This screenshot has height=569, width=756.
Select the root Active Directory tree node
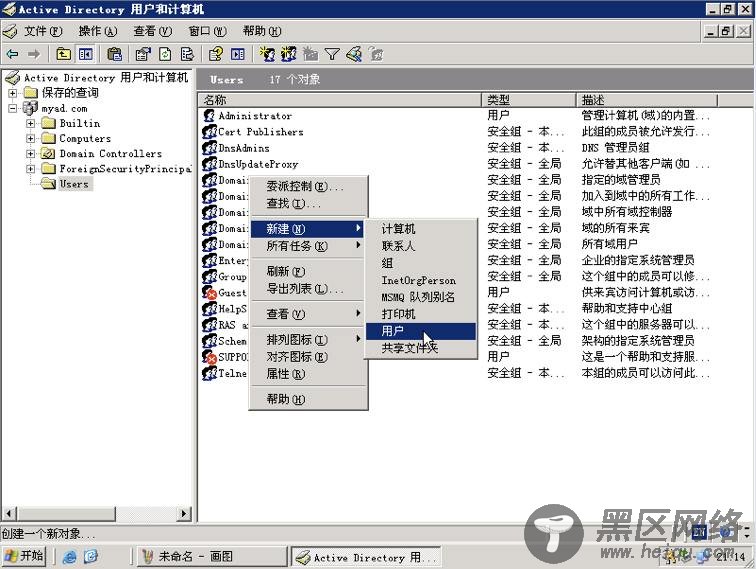click(106, 78)
